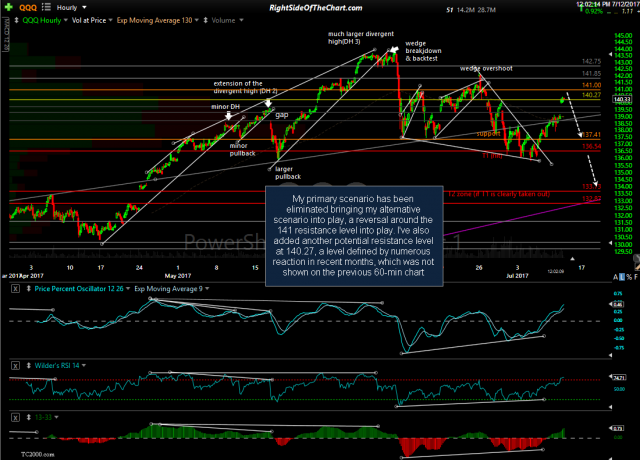
Task: Click the RightSideOfTheChart.com title
Action: 316,7
